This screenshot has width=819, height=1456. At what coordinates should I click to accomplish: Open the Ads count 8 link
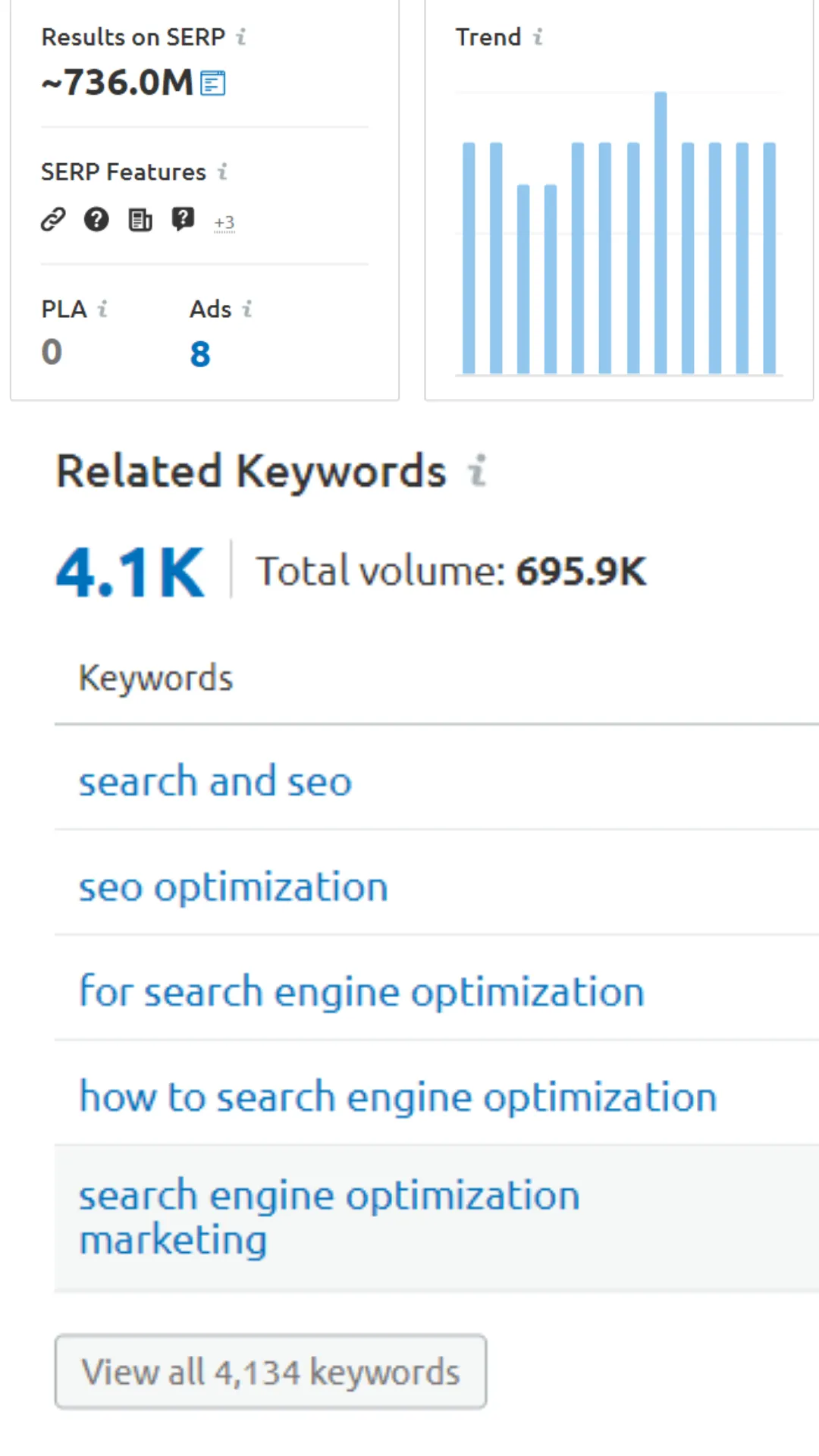[200, 353]
